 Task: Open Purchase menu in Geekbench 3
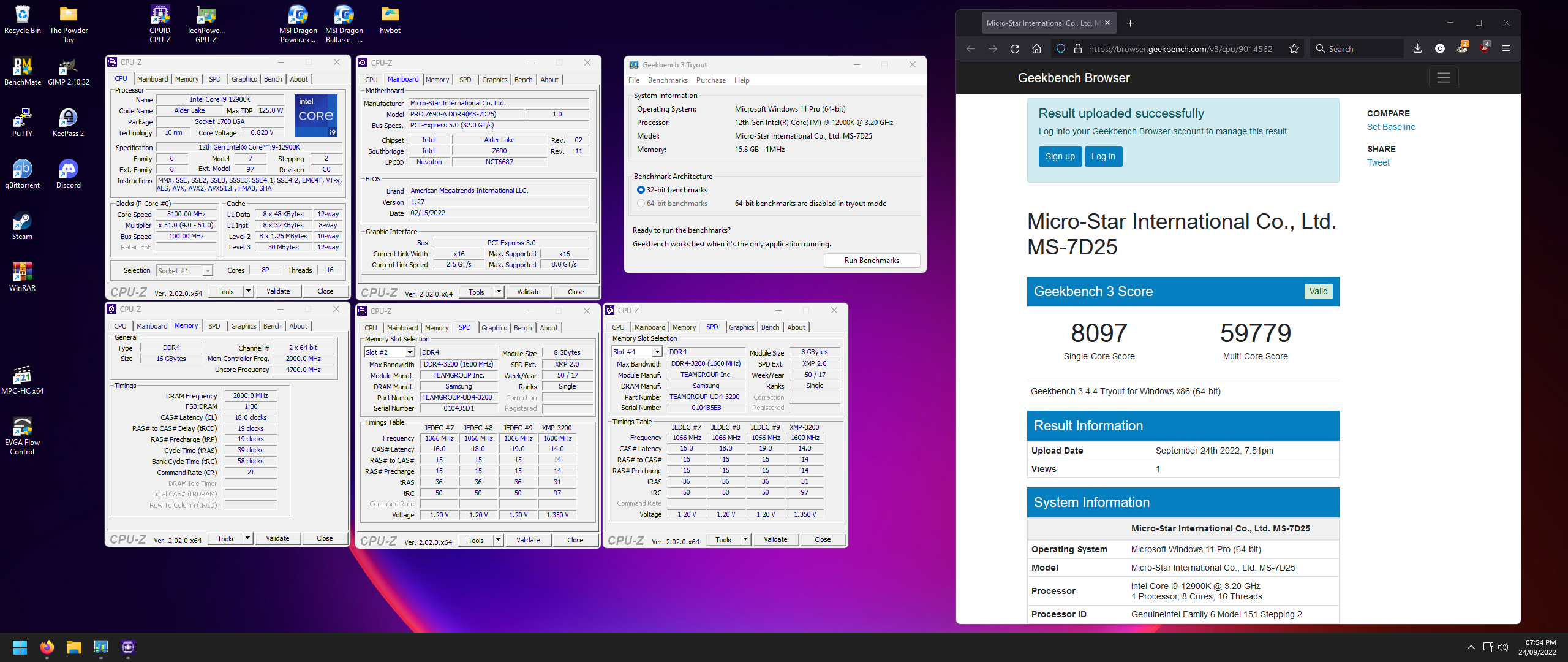710,80
